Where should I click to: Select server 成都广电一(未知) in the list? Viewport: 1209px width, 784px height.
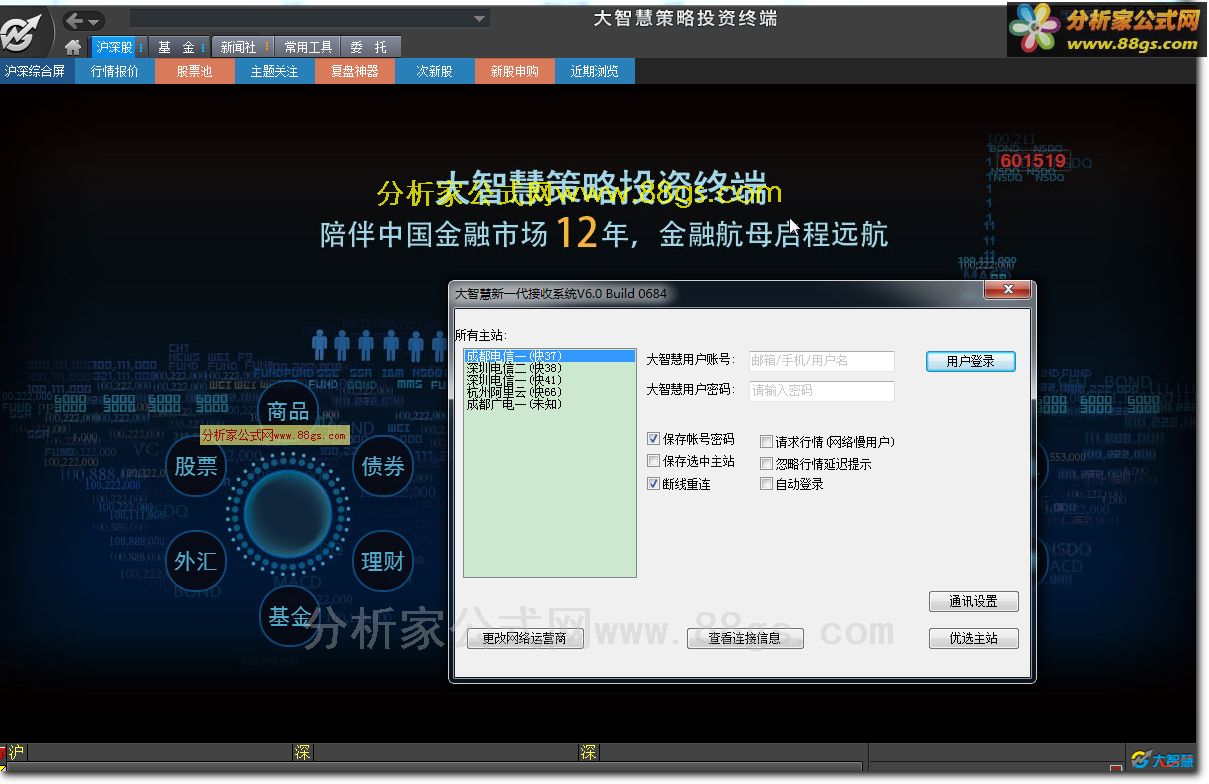[549, 404]
